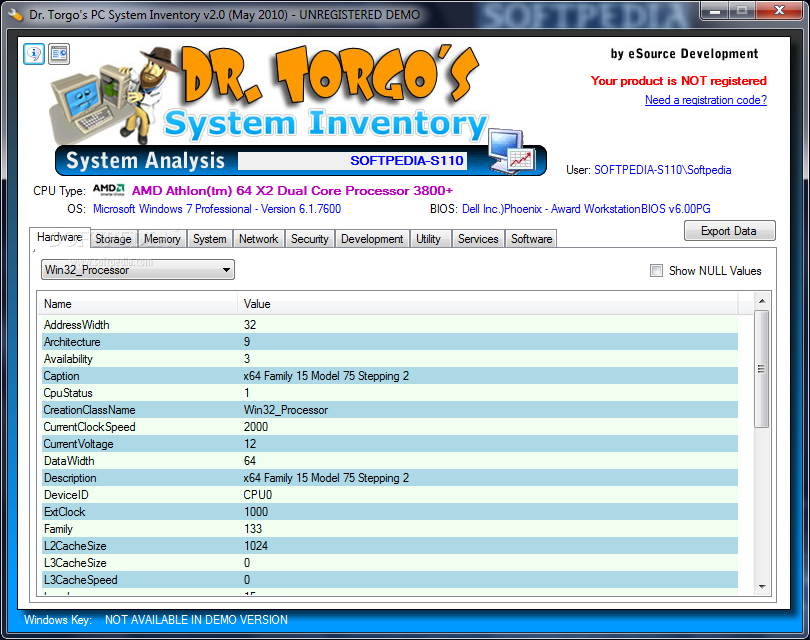
Task: Open the System tab
Action: [x=210, y=239]
